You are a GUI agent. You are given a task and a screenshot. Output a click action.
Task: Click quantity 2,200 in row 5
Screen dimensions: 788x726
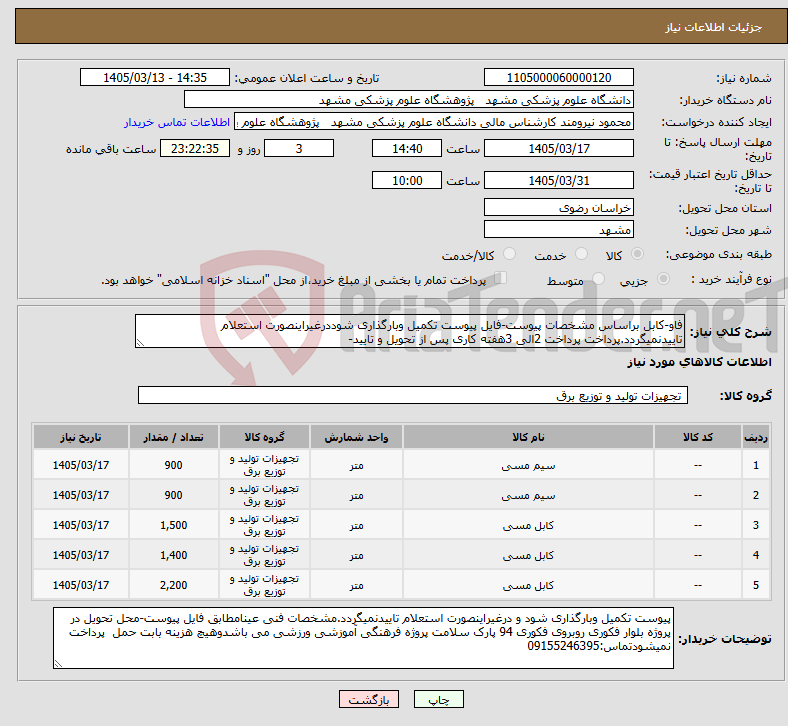[x=173, y=585]
